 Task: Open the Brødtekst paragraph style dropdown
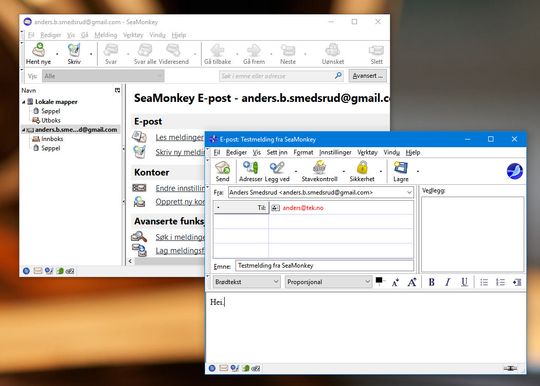coord(247,282)
